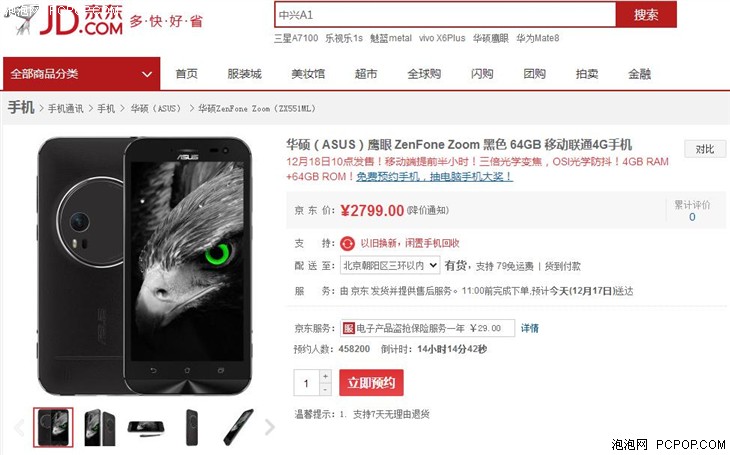730x455 pixels.
Task: Click the red 立即预约 button
Action: 371,383
